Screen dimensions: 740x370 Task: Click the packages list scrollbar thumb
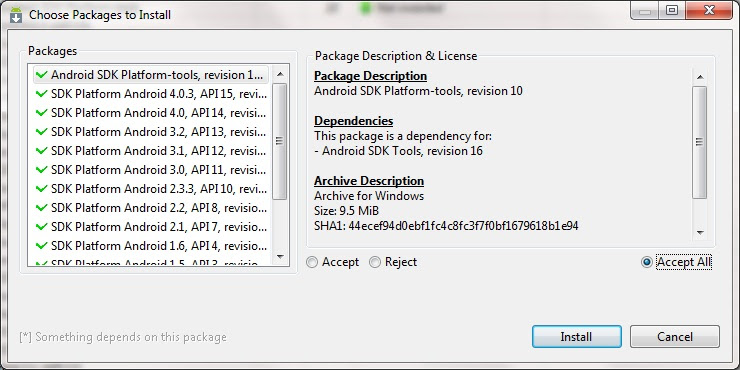[280, 141]
